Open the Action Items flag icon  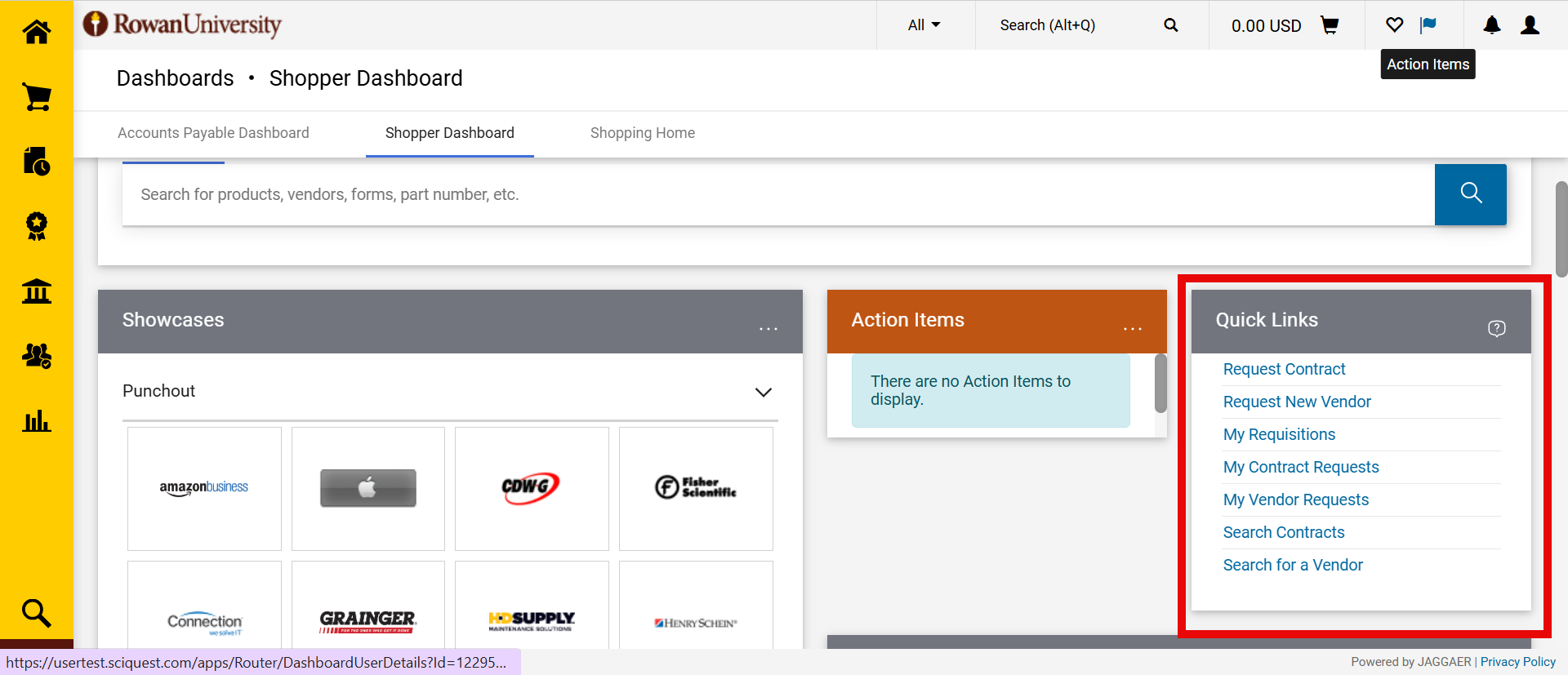(1428, 25)
